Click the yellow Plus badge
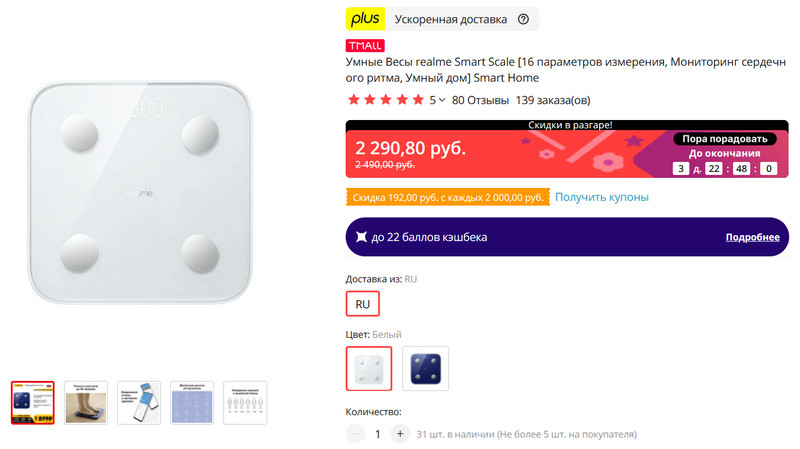This screenshot has width=800, height=449. click(365, 19)
